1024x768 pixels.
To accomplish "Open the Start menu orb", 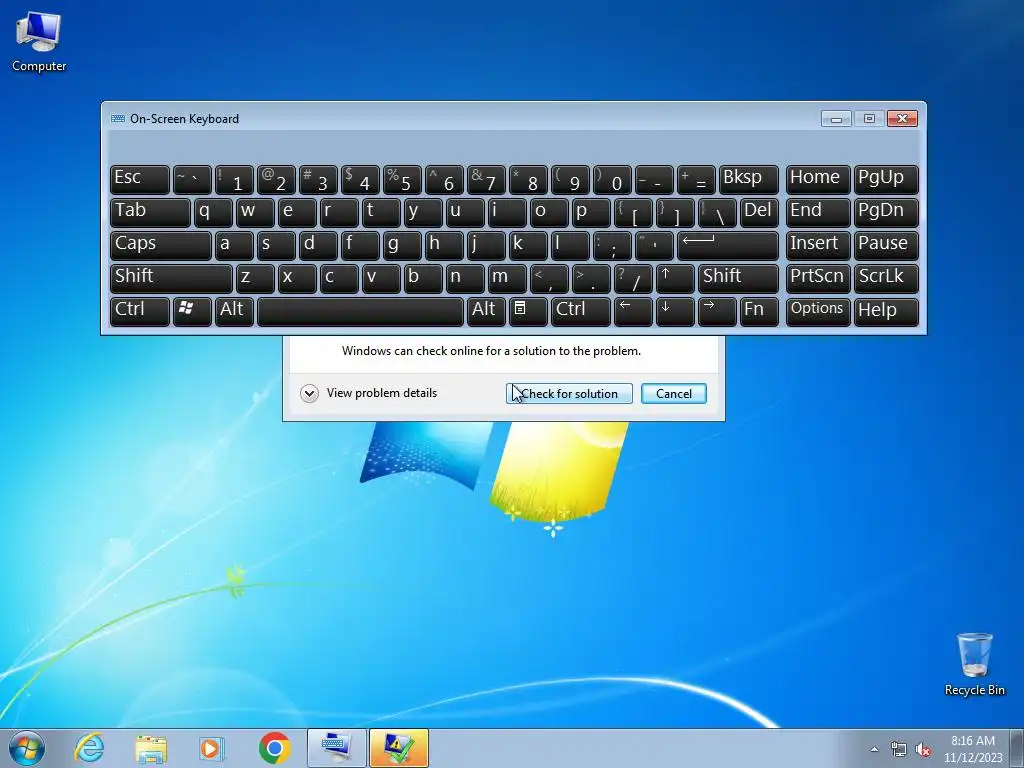I will pos(27,748).
